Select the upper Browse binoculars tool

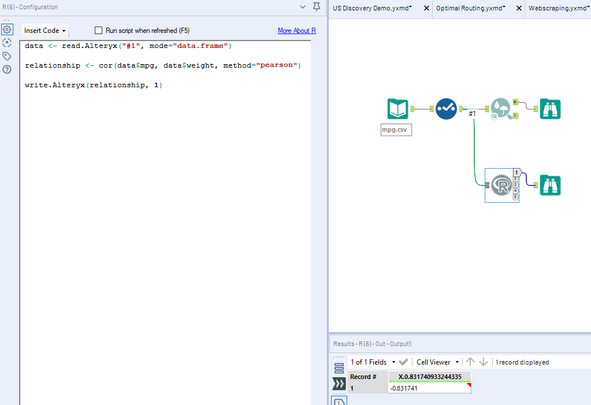coord(550,109)
